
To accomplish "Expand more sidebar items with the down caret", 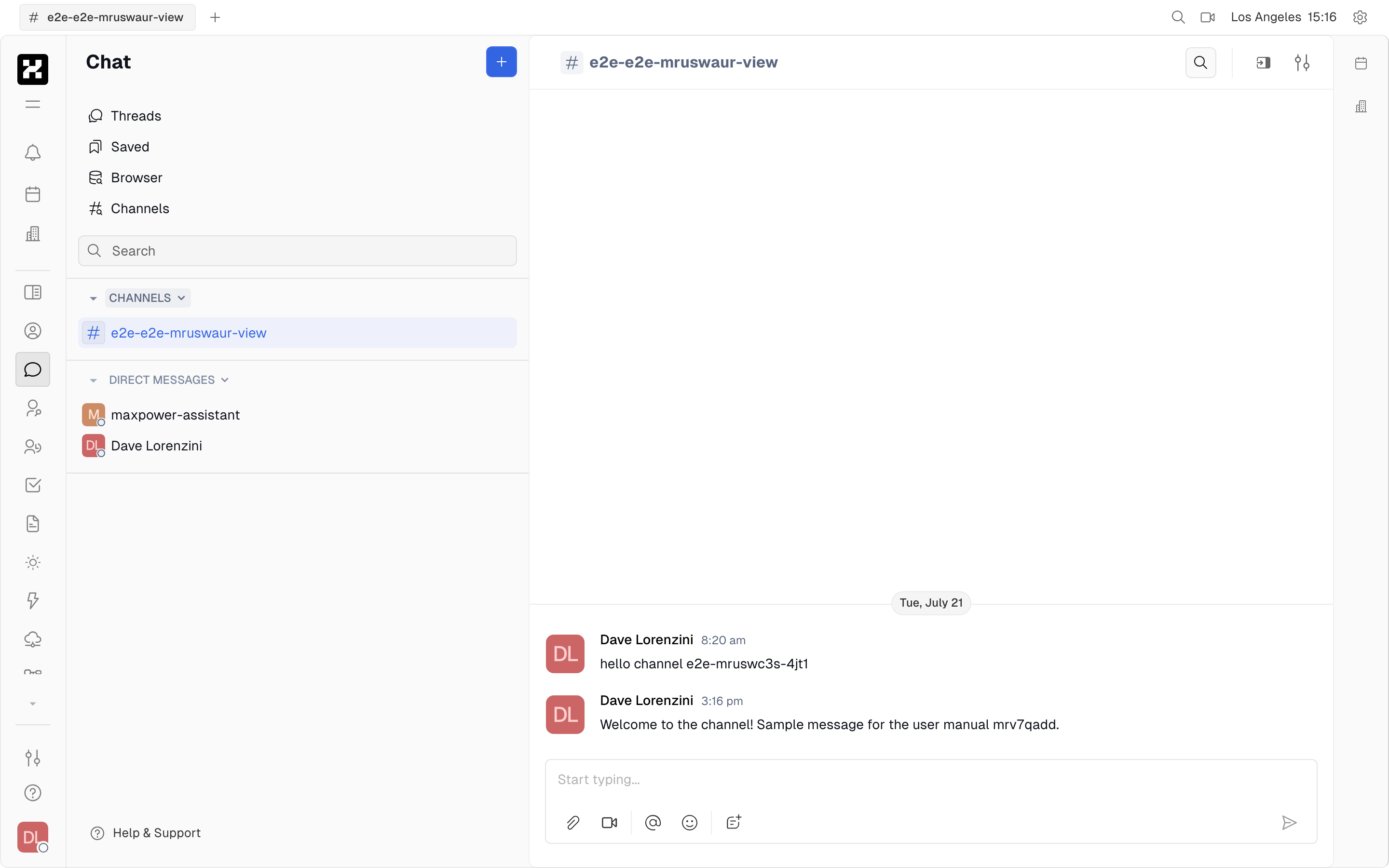I will pos(33,704).
